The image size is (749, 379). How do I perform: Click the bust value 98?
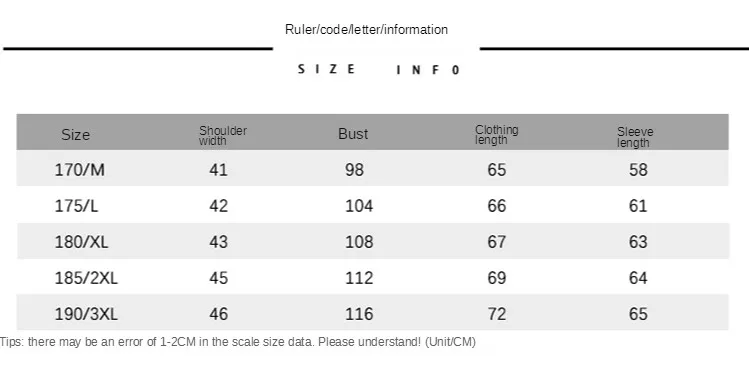354,170
